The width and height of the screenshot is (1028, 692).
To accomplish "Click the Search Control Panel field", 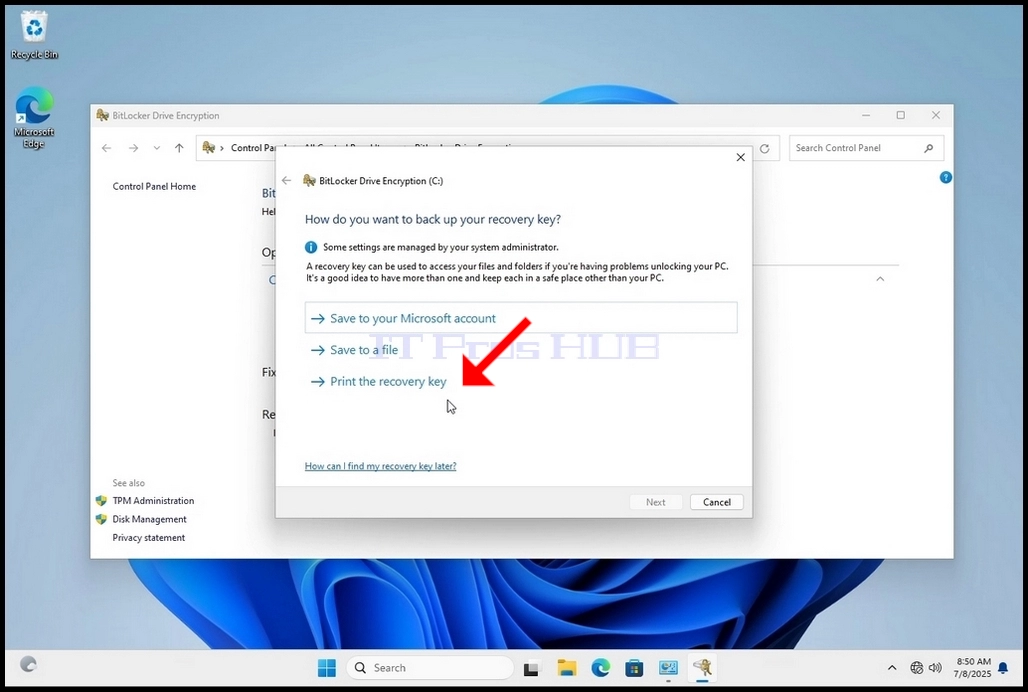I will coord(866,148).
